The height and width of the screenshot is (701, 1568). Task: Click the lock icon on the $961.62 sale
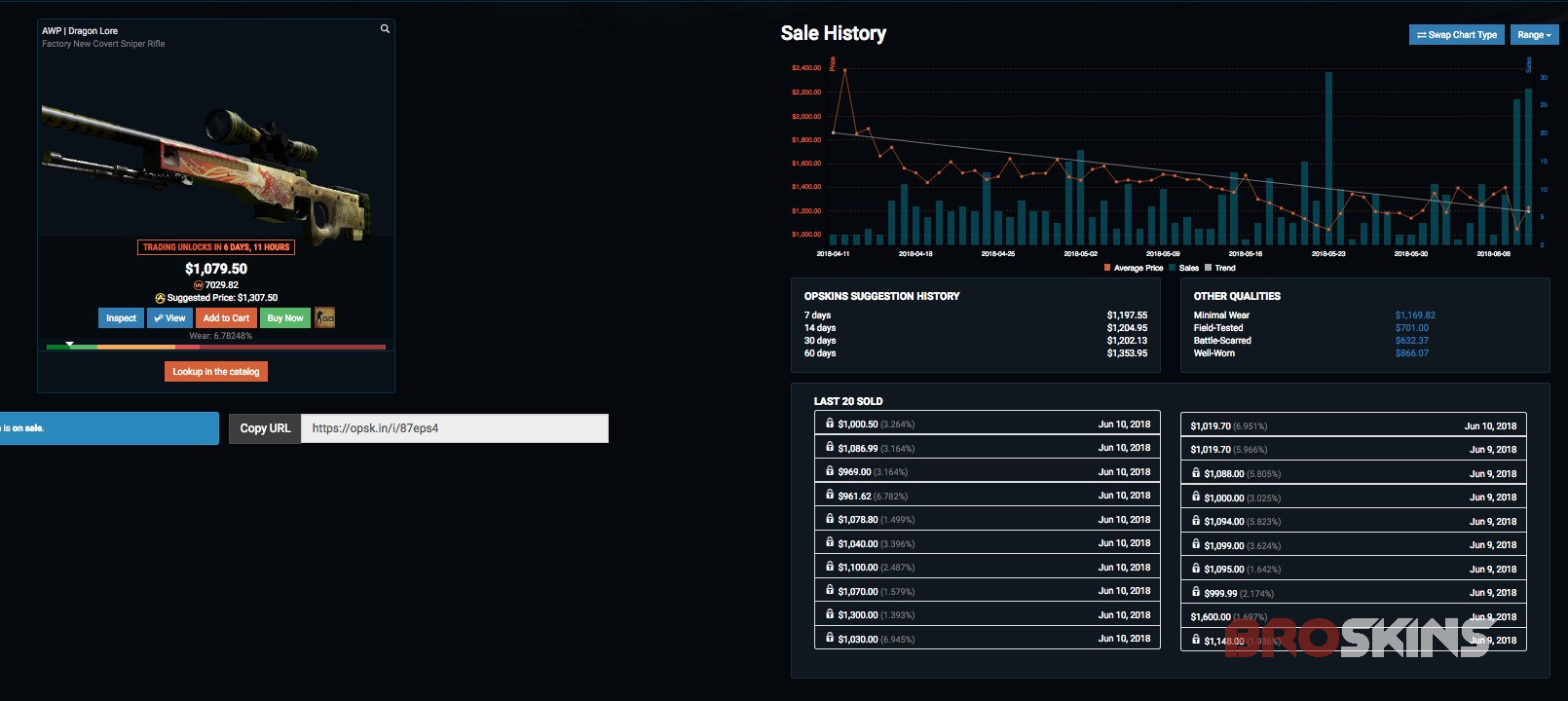pyautogui.click(x=830, y=496)
